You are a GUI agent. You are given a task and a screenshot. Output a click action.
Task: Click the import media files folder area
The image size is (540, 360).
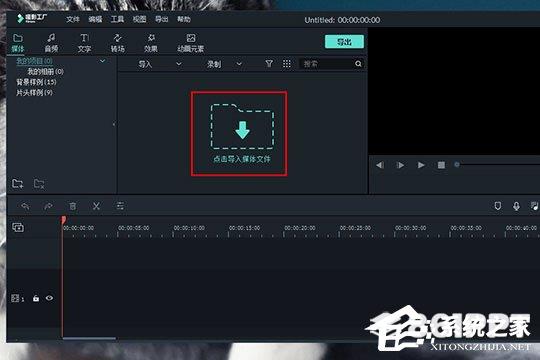242,133
